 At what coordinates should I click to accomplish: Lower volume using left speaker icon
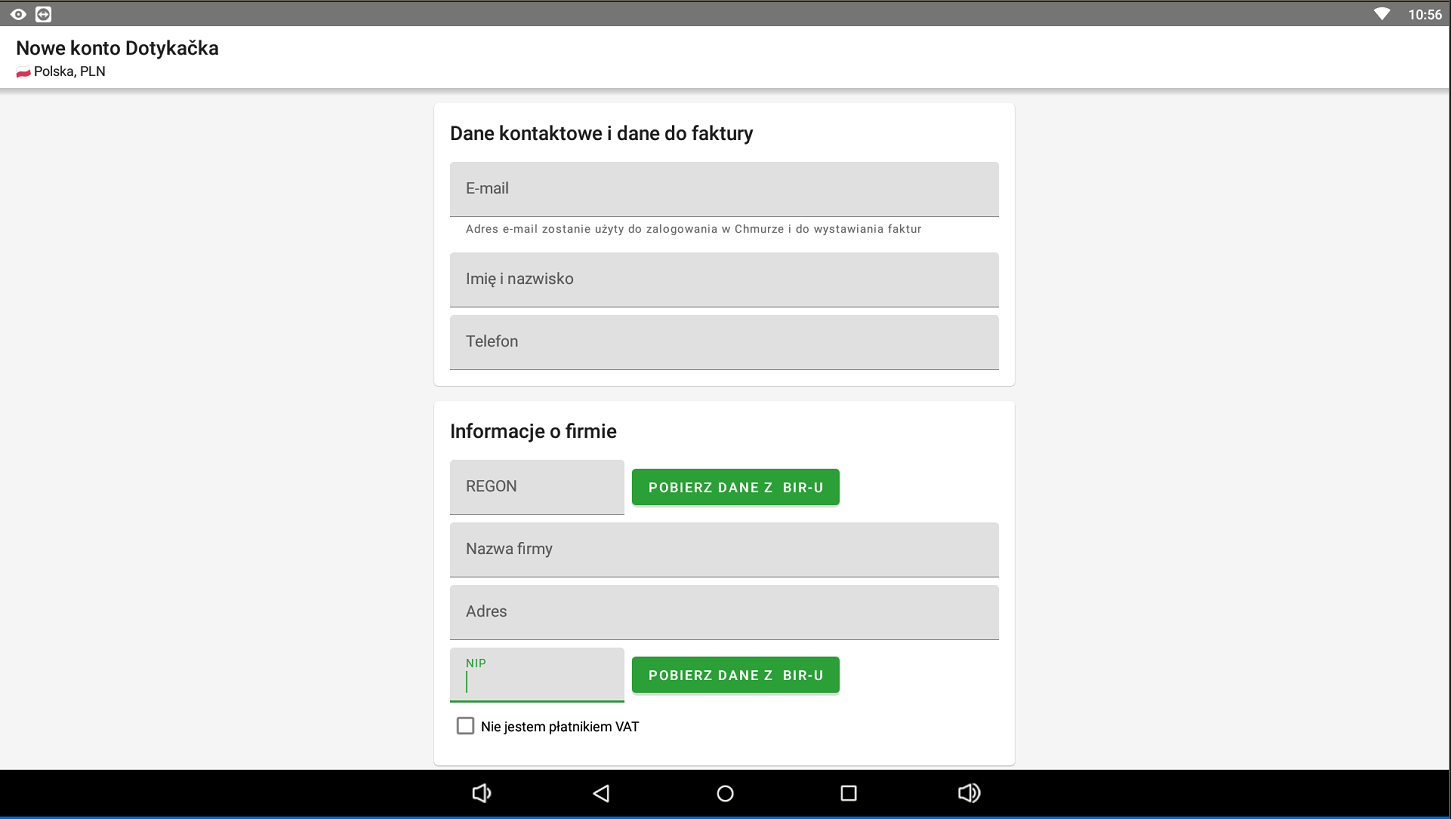tap(481, 793)
